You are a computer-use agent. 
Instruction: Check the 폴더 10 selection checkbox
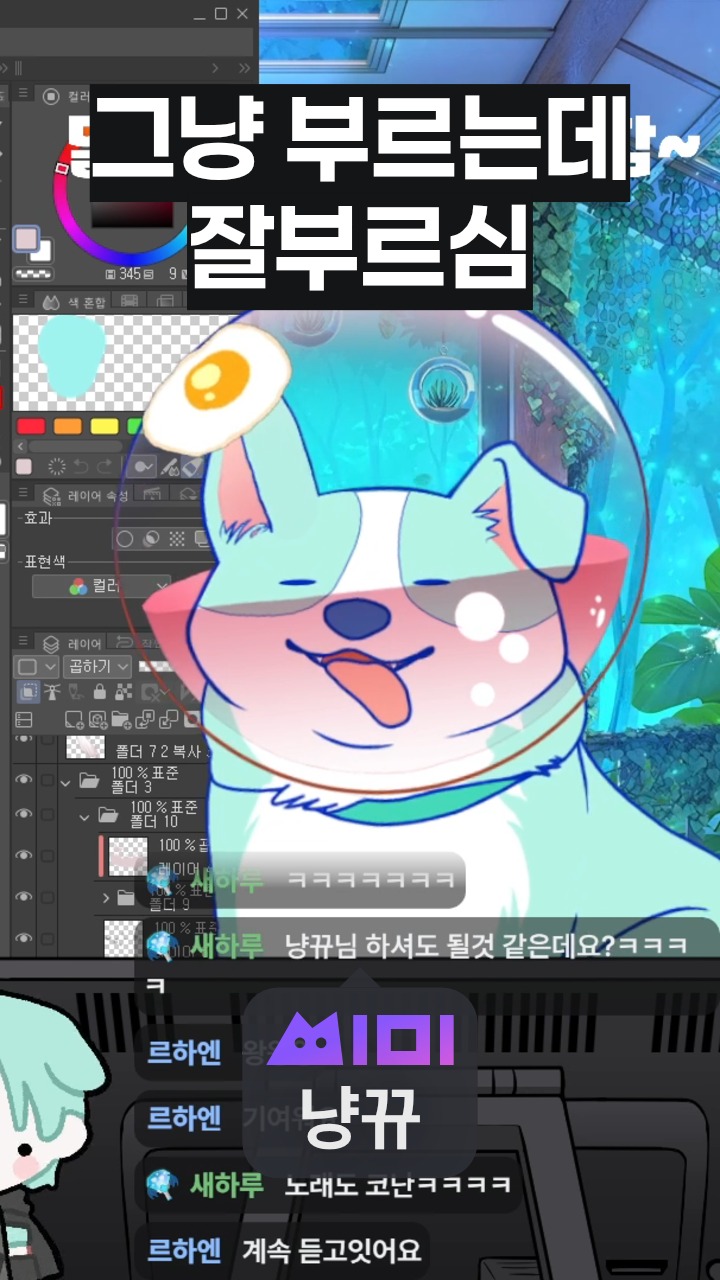pyautogui.click(x=47, y=815)
